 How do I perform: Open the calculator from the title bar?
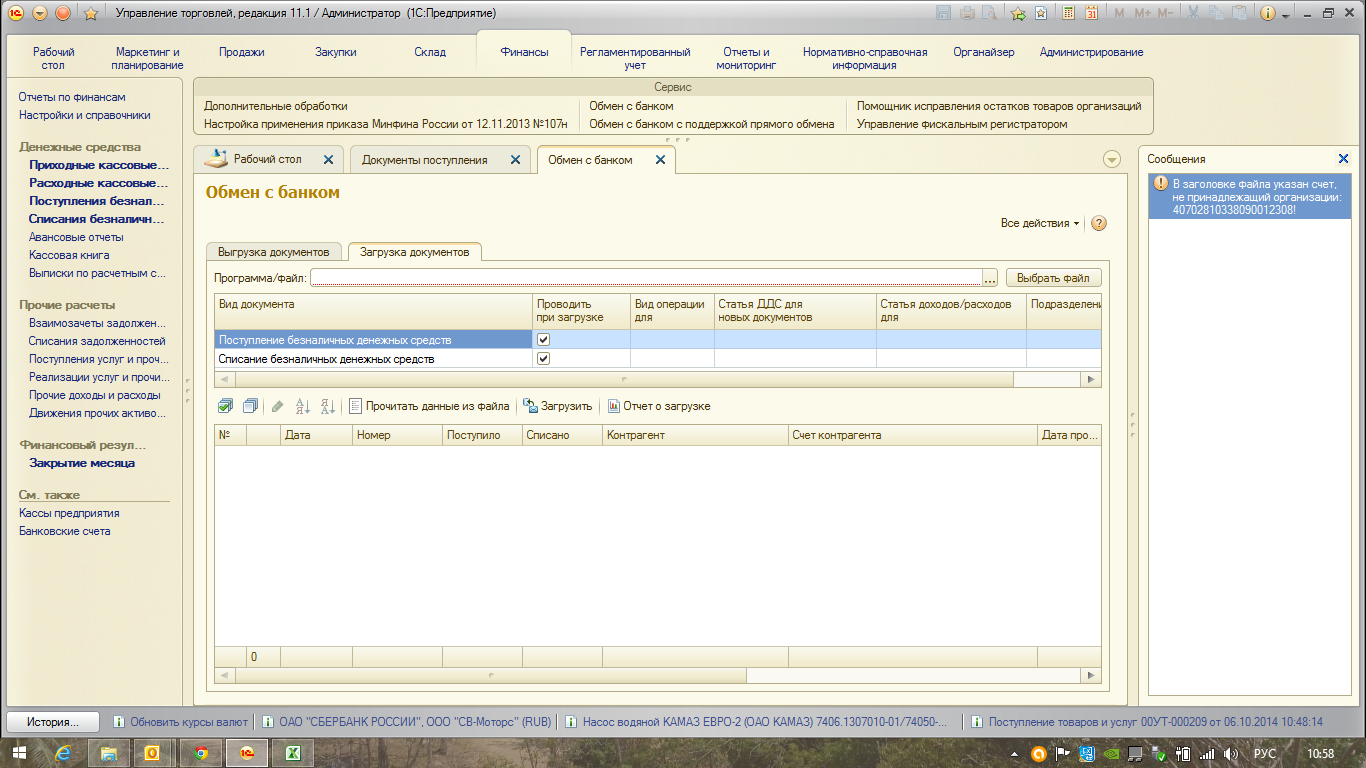tap(1068, 13)
